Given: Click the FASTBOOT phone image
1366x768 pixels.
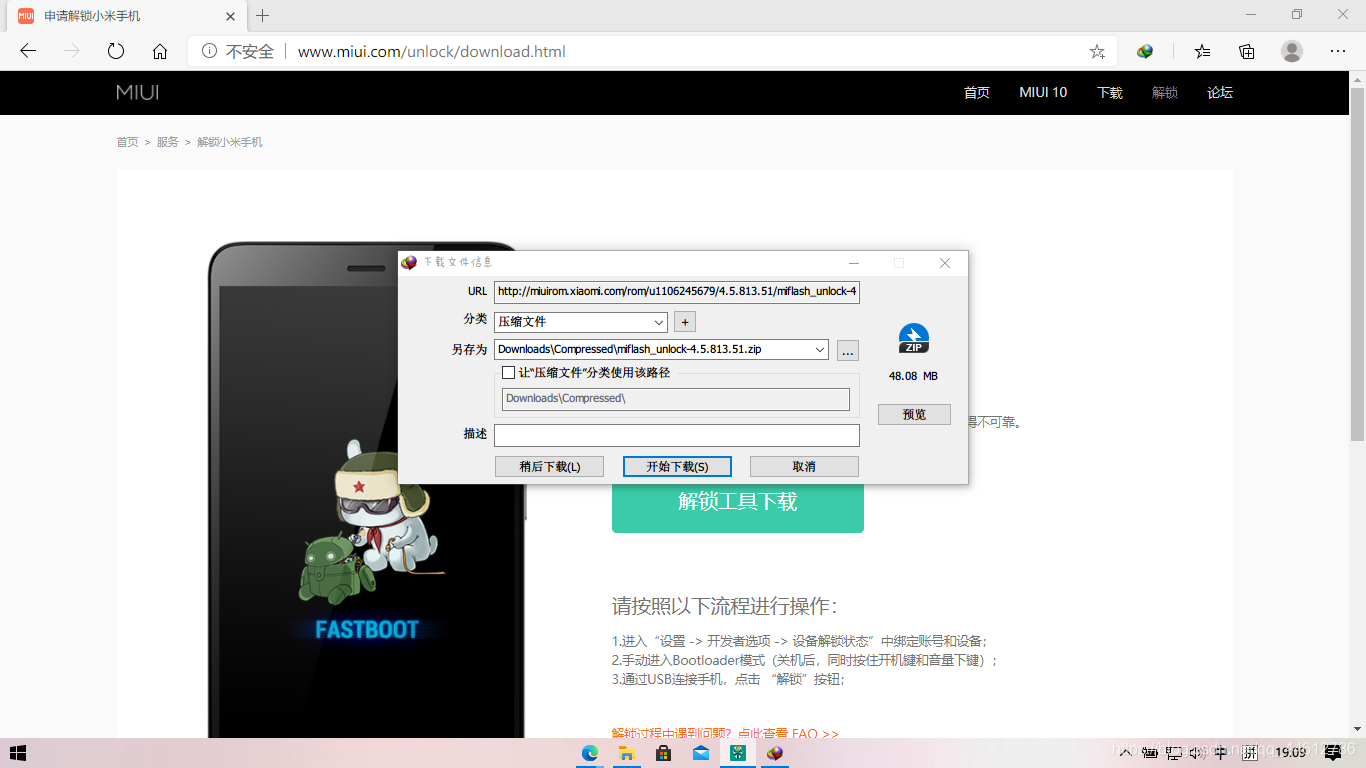Looking at the screenshot, I should [x=366, y=490].
